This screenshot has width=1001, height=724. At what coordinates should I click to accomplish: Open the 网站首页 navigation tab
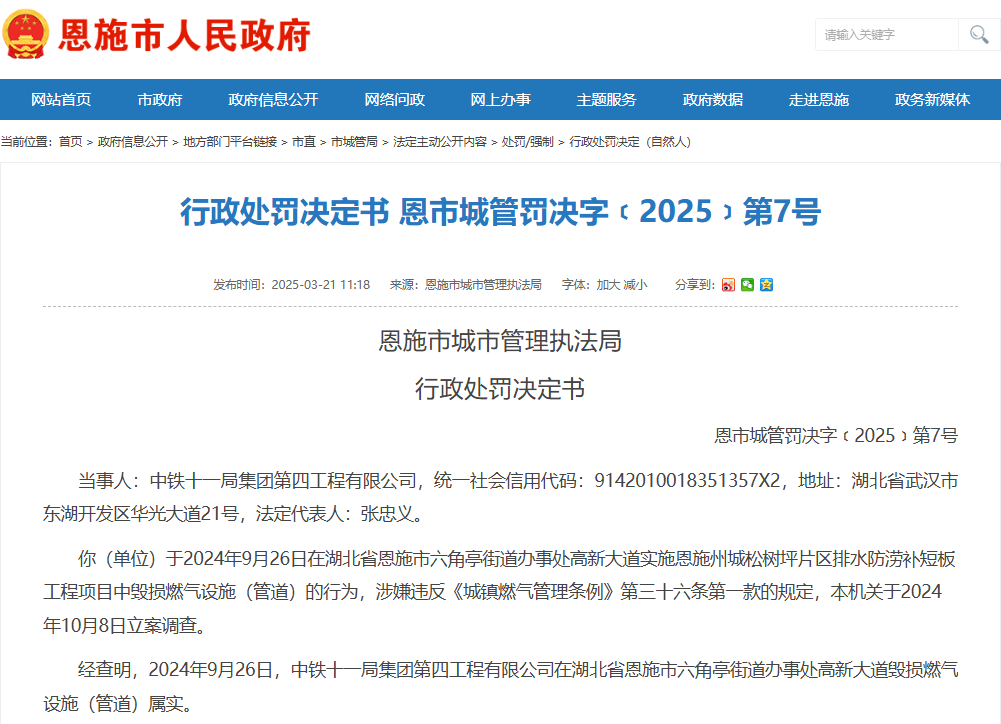61,100
